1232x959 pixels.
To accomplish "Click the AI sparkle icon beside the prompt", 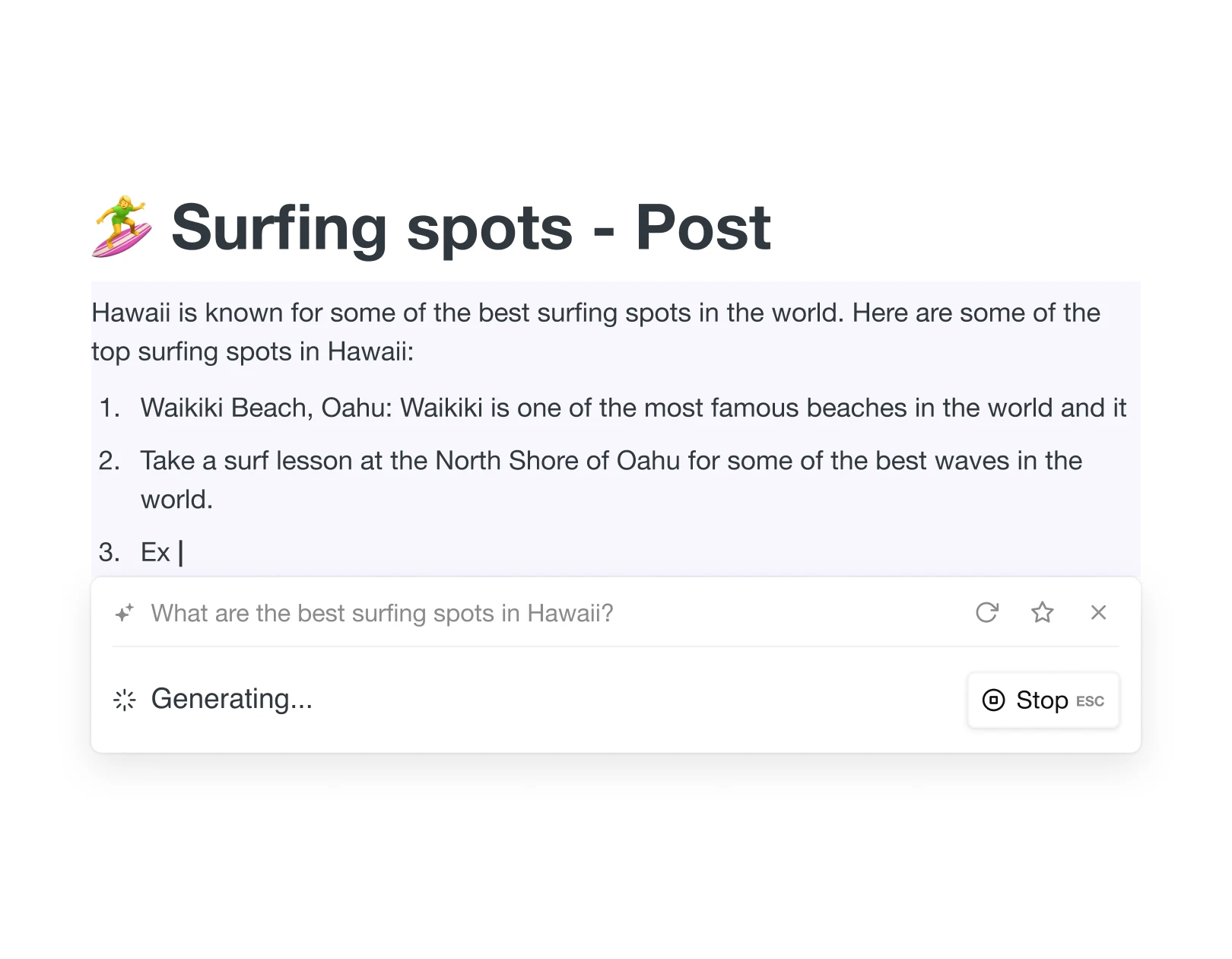I will point(124,613).
